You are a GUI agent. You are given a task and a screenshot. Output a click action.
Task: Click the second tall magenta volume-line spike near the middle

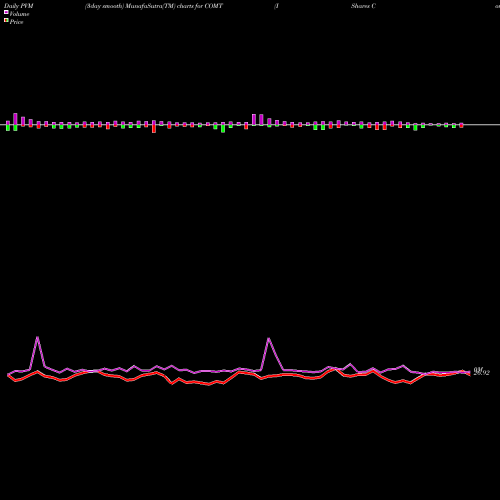click(269, 339)
